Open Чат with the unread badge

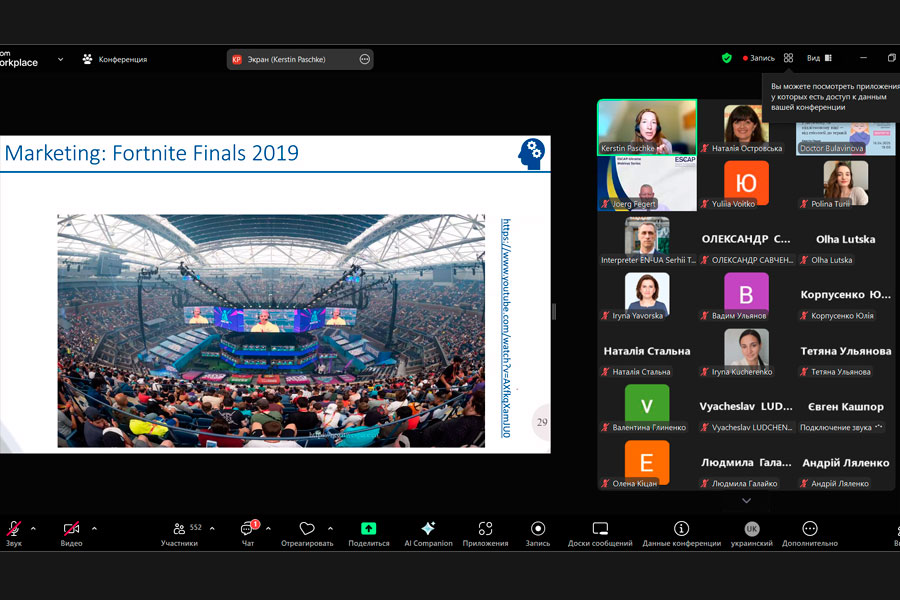click(x=248, y=533)
